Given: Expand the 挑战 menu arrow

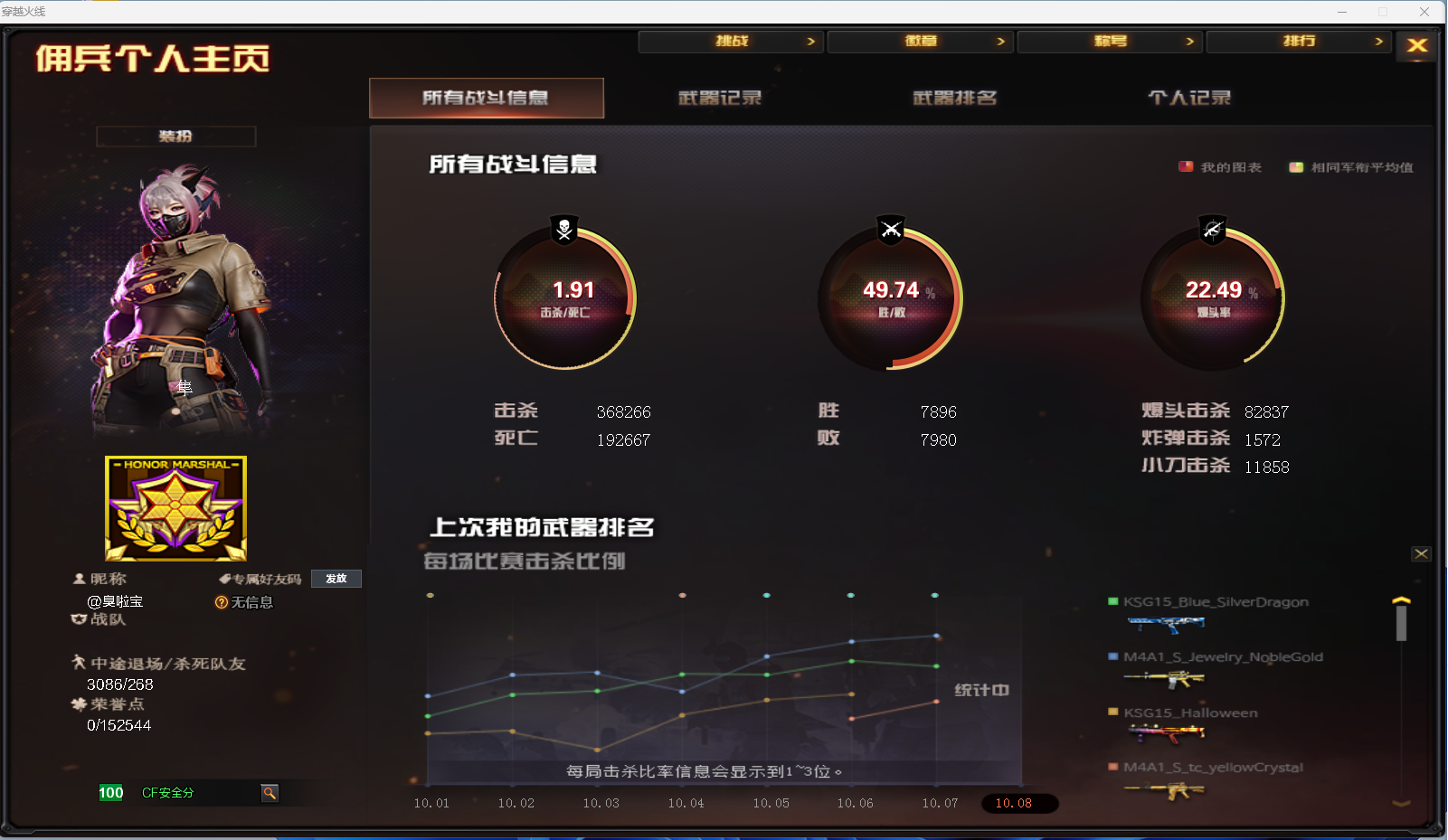Looking at the screenshot, I should click(810, 42).
